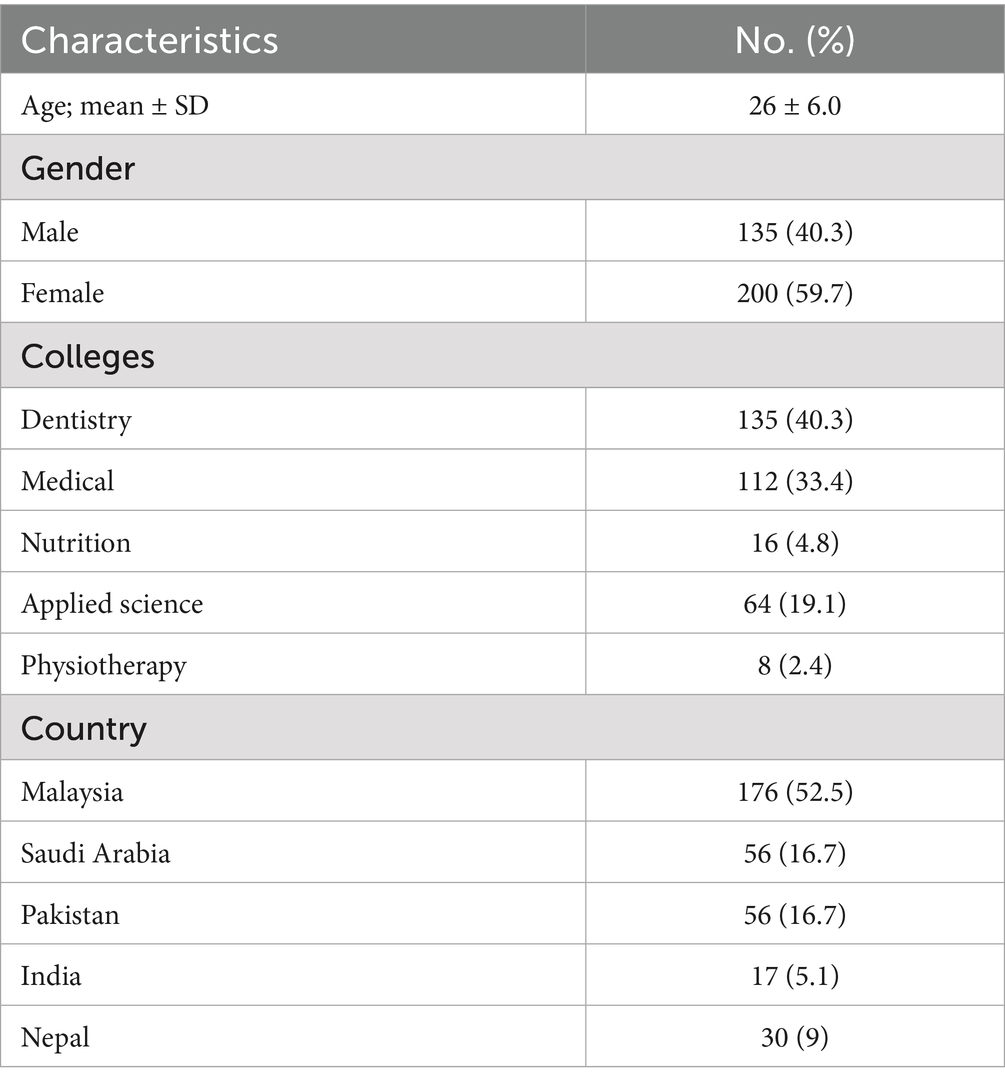Click the 200 (59.7) Female value
Viewport: 1005px width, 1085px height.
pyautogui.click(x=795, y=293)
